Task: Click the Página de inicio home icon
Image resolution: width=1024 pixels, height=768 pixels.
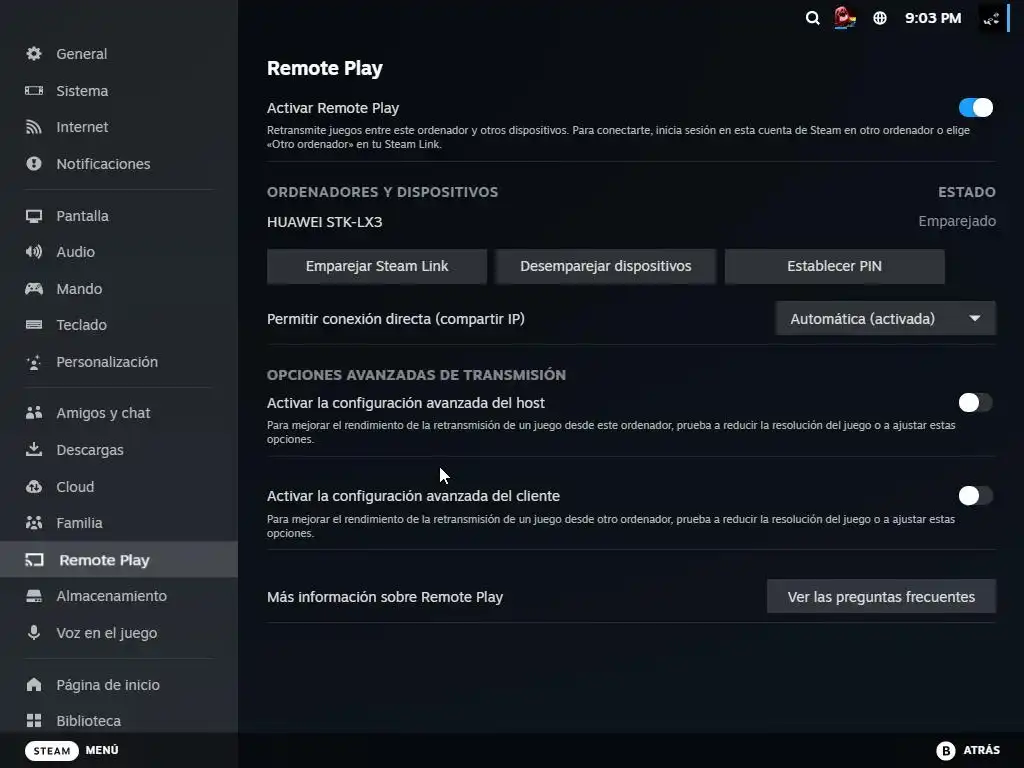Action: (x=34, y=684)
